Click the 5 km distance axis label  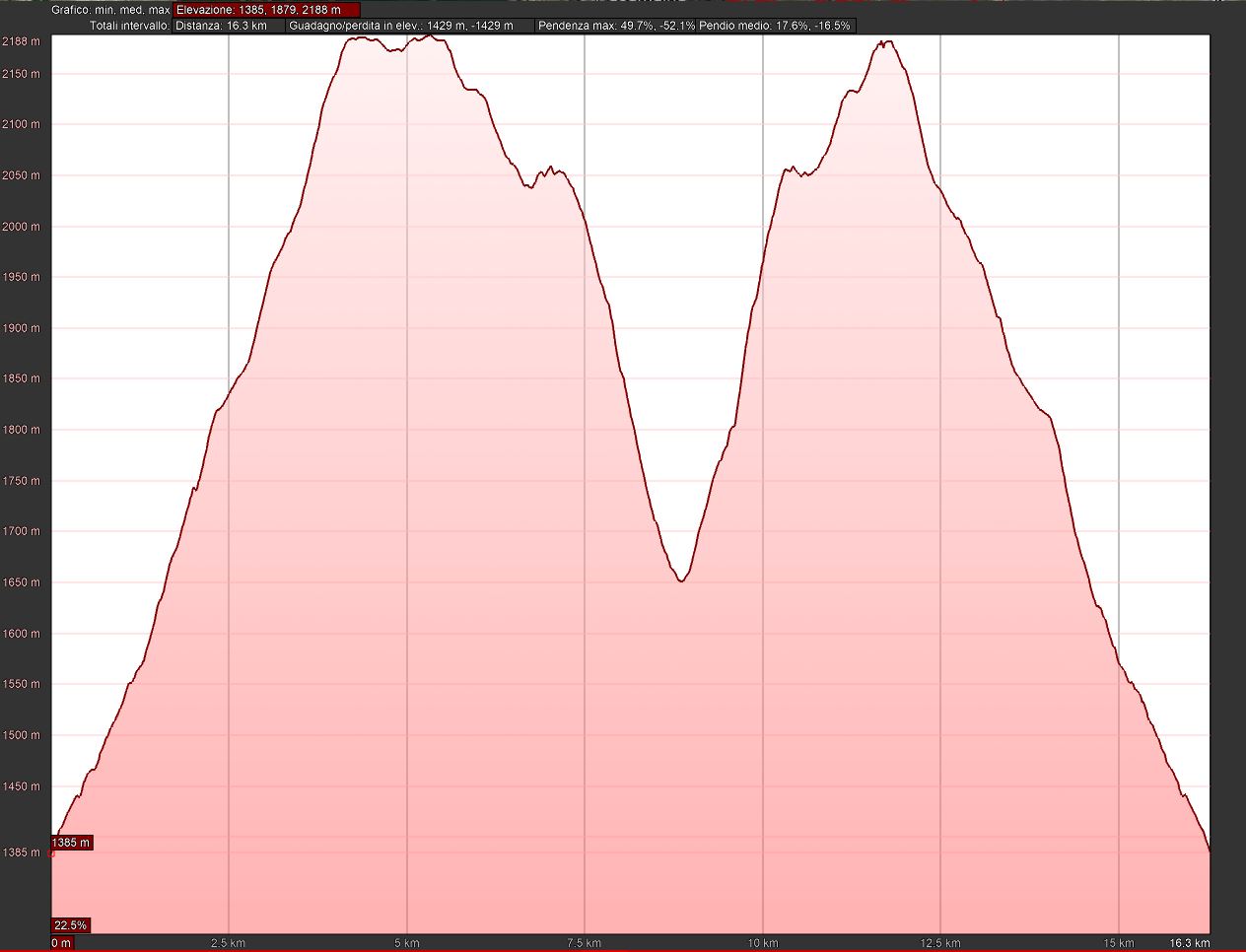[x=406, y=943]
